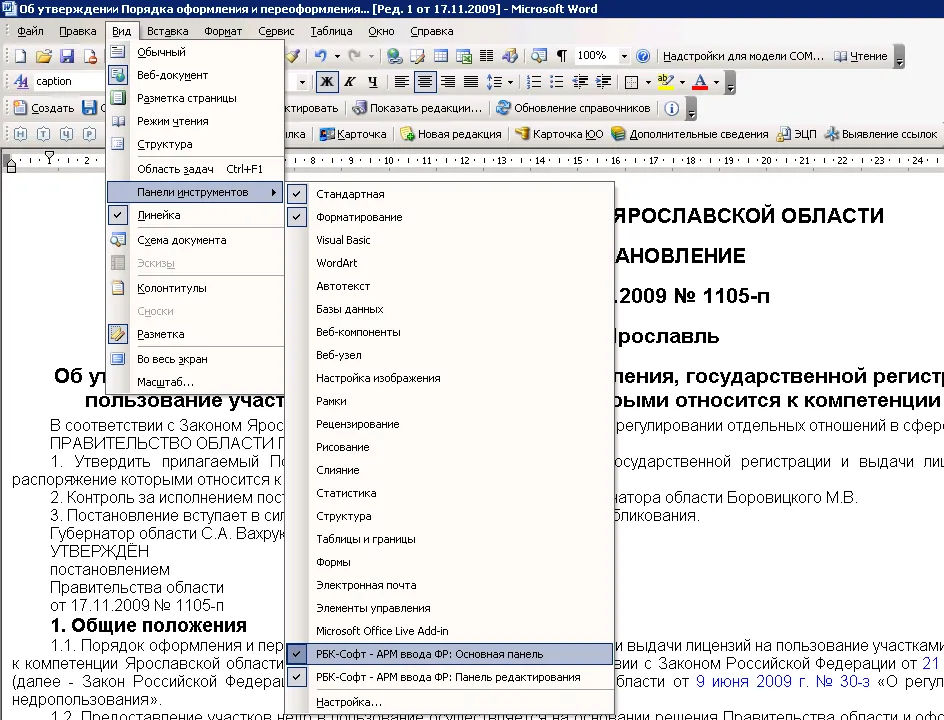Click the Insert Hyperlink globe icon
Viewport: 944px width, 720px height.
point(394,56)
